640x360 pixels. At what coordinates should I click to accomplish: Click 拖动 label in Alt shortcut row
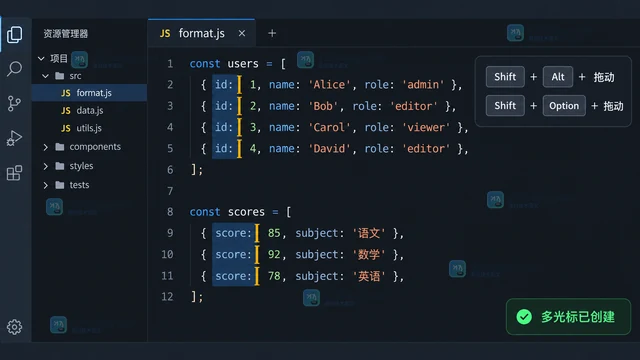pyautogui.click(x=604, y=77)
